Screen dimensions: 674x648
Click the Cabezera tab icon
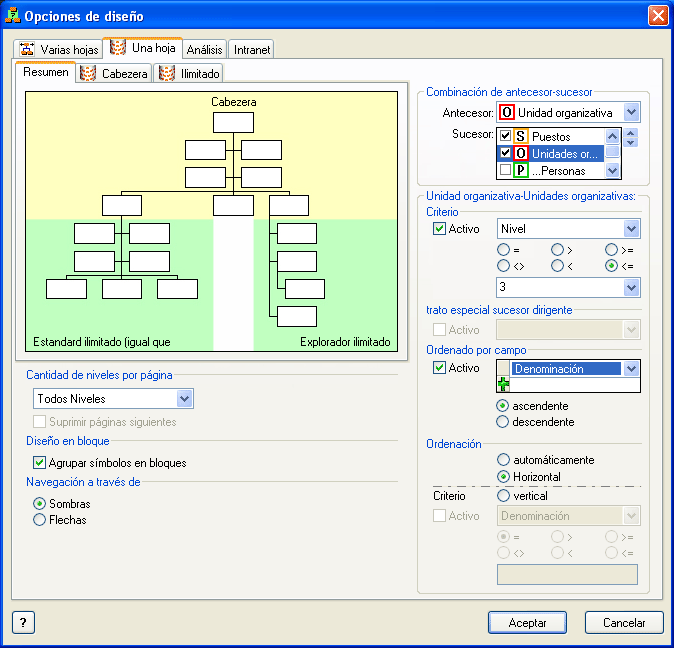[x=87, y=73]
